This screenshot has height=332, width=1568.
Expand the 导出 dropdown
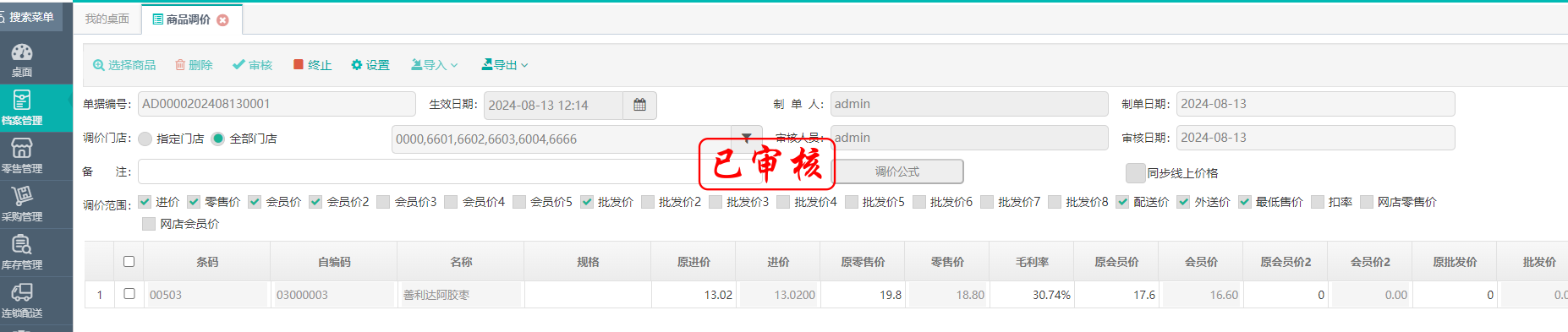(504, 65)
